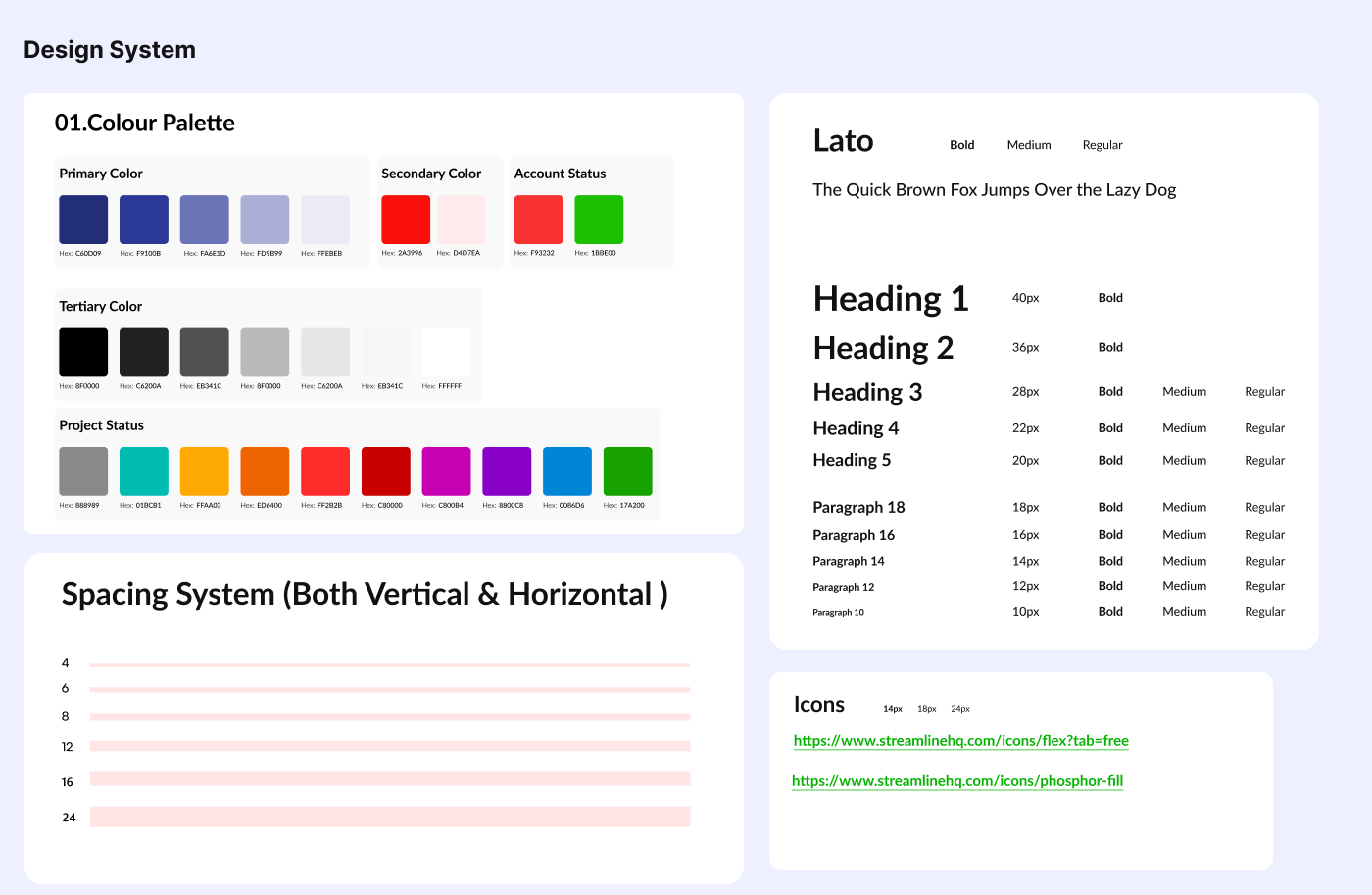
Task: Select the Paragraph 10 sample text
Action: pyautogui.click(x=838, y=612)
